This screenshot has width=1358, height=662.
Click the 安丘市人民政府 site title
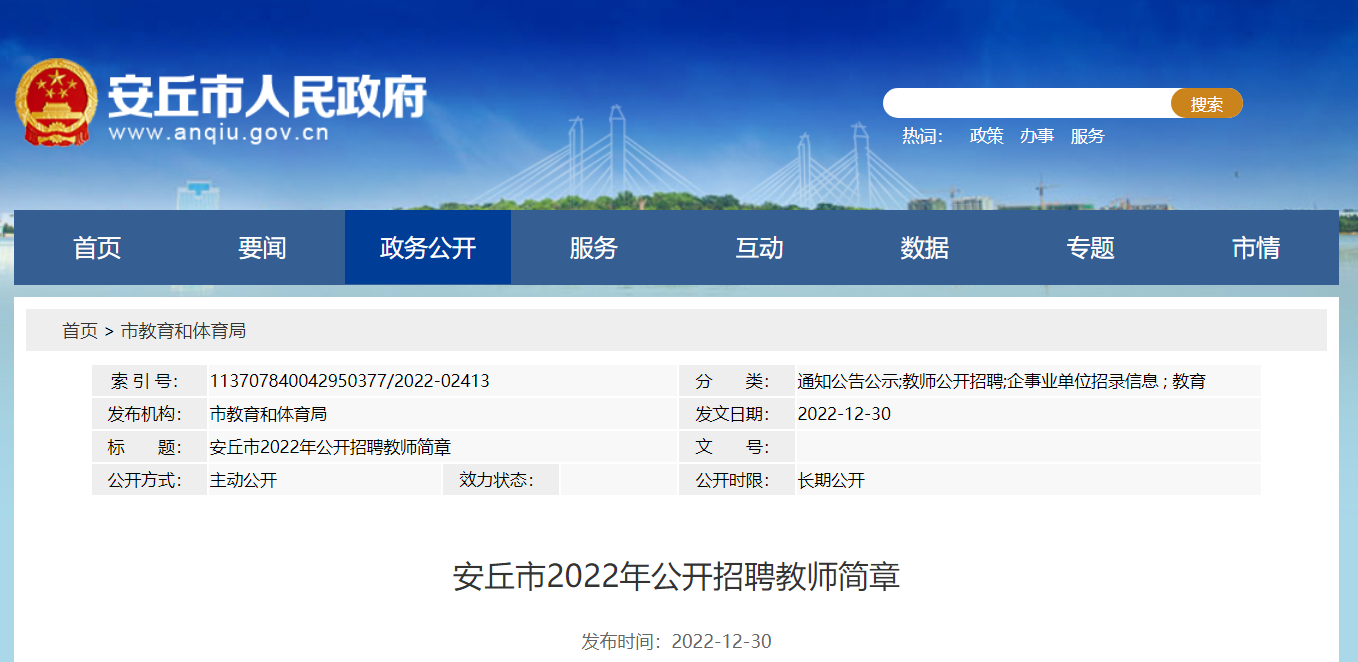click(267, 95)
